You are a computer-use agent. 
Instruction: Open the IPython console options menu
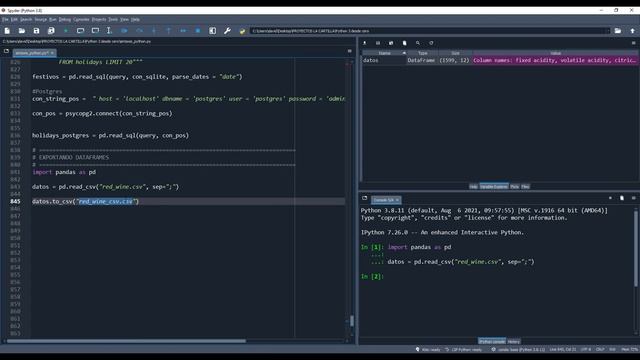click(633, 198)
